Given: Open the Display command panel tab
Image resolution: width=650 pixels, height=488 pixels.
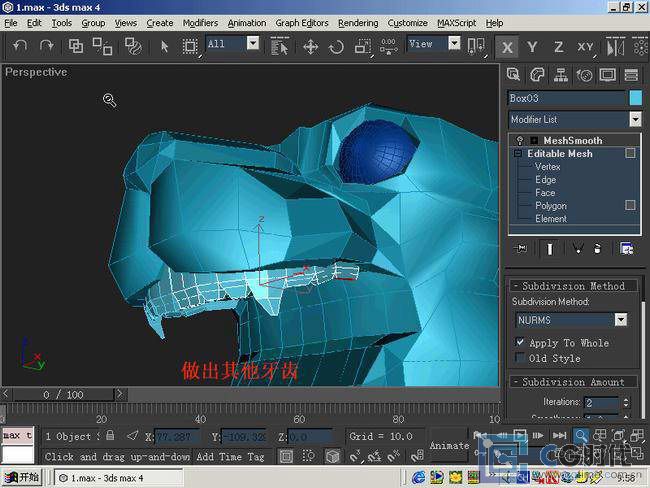Looking at the screenshot, I should (x=608, y=75).
